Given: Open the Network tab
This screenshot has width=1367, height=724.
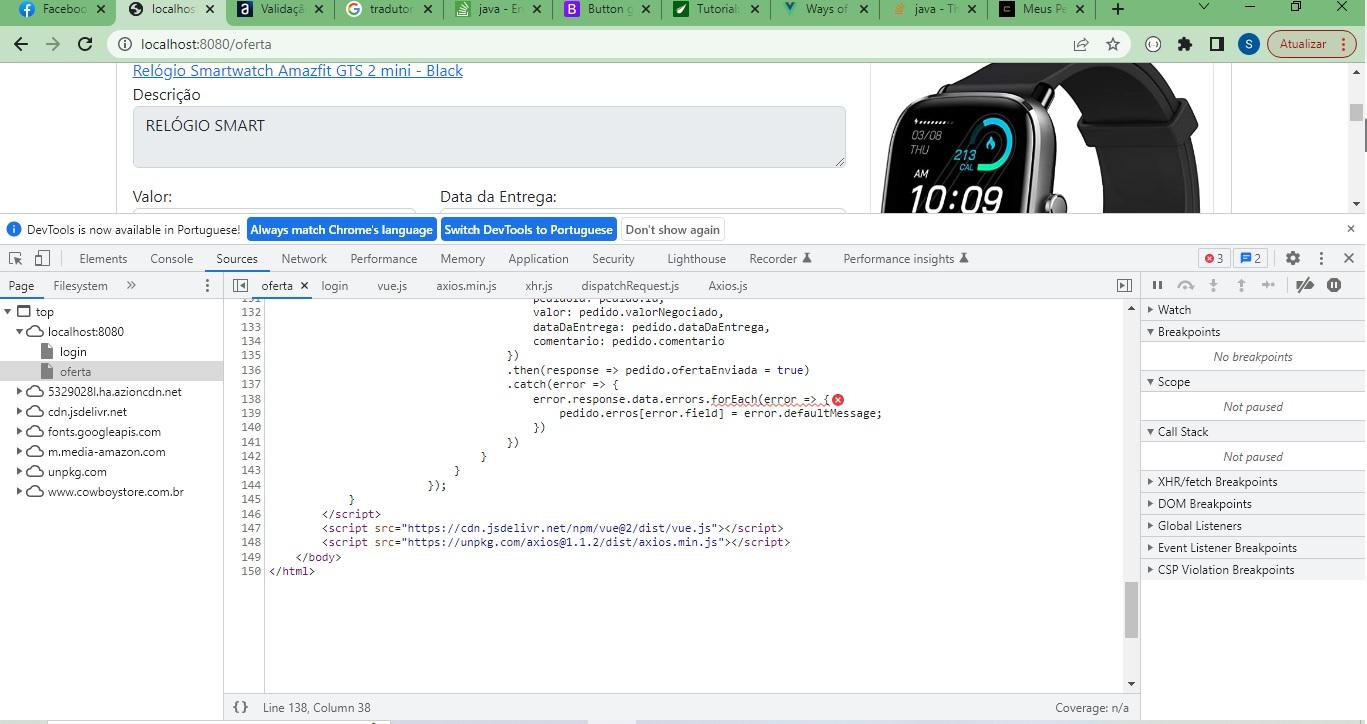Looking at the screenshot, I should click(304, 258).
